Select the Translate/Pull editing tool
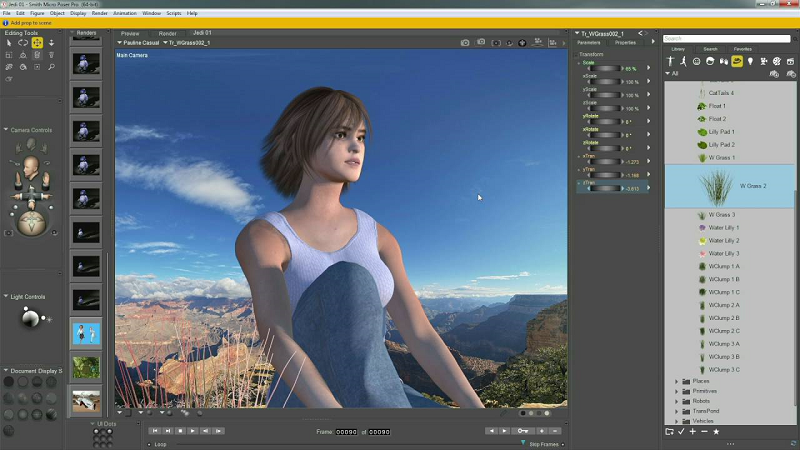 (37, 43)
